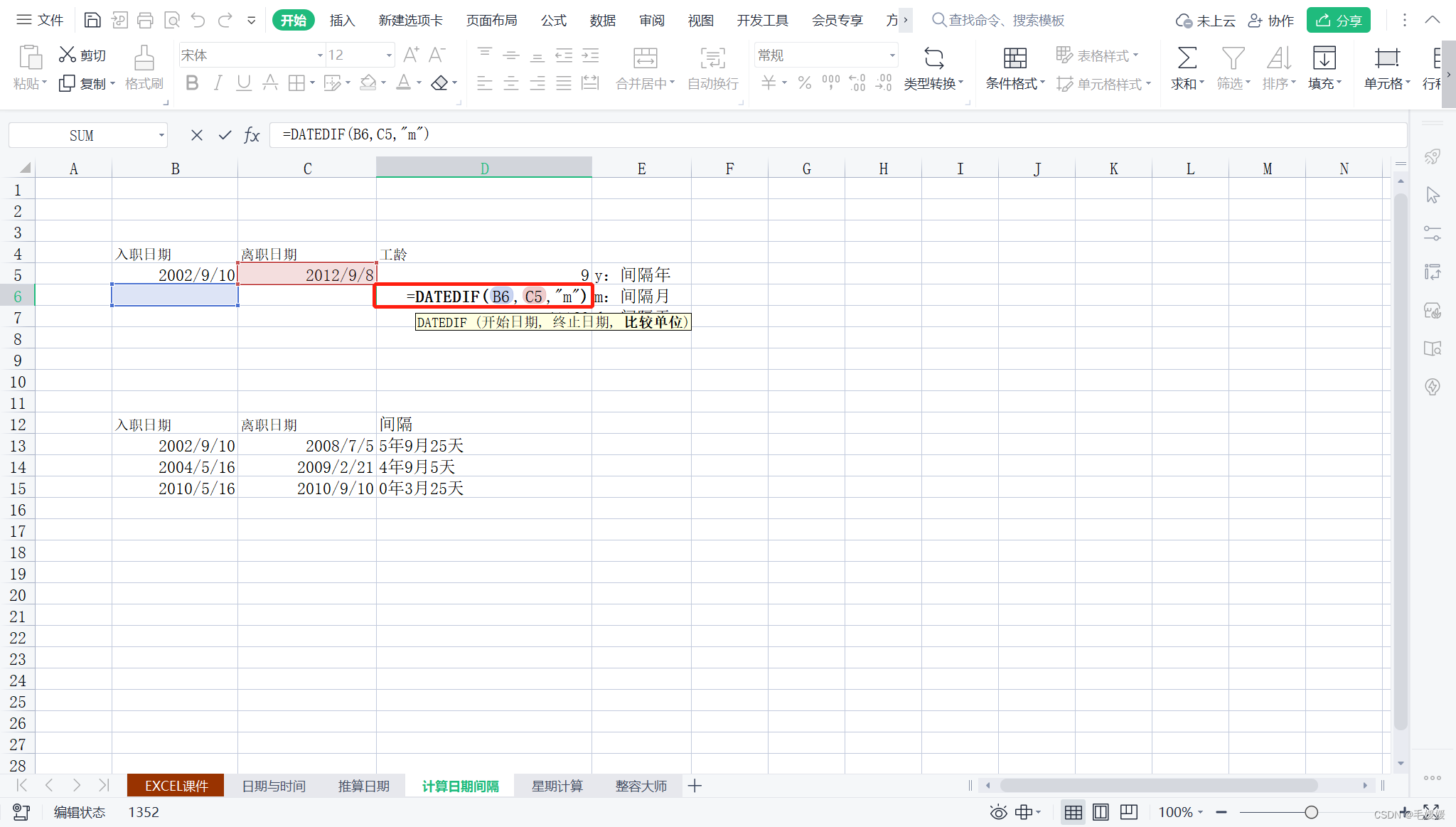
Task: Open the 文件 file menu
Action: (41, 20)
